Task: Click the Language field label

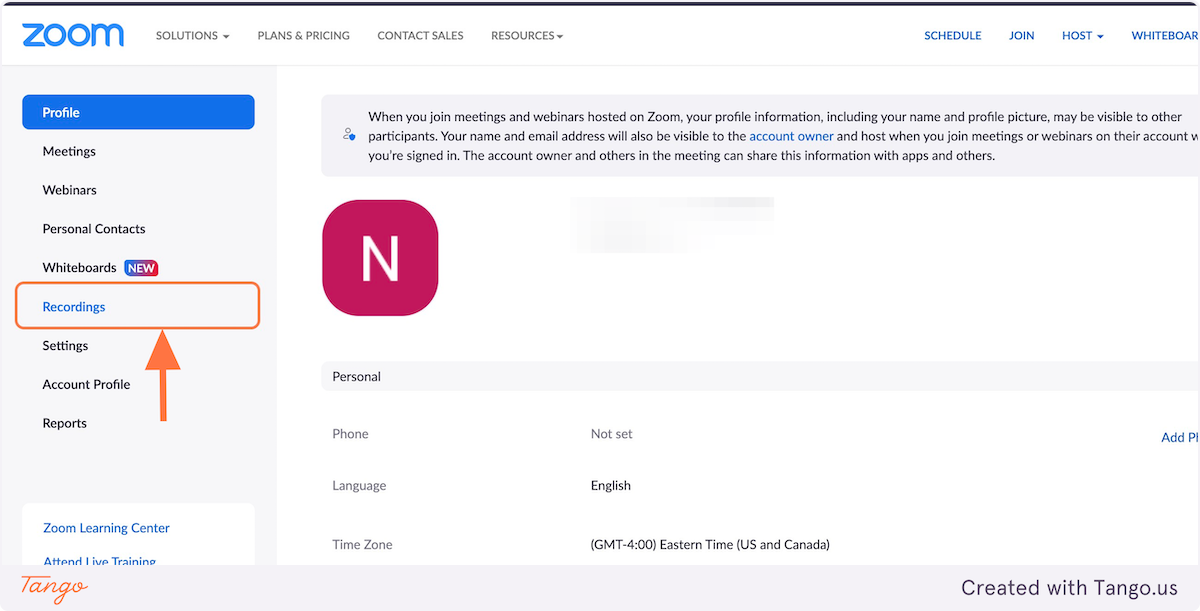Action: (359, 486)
